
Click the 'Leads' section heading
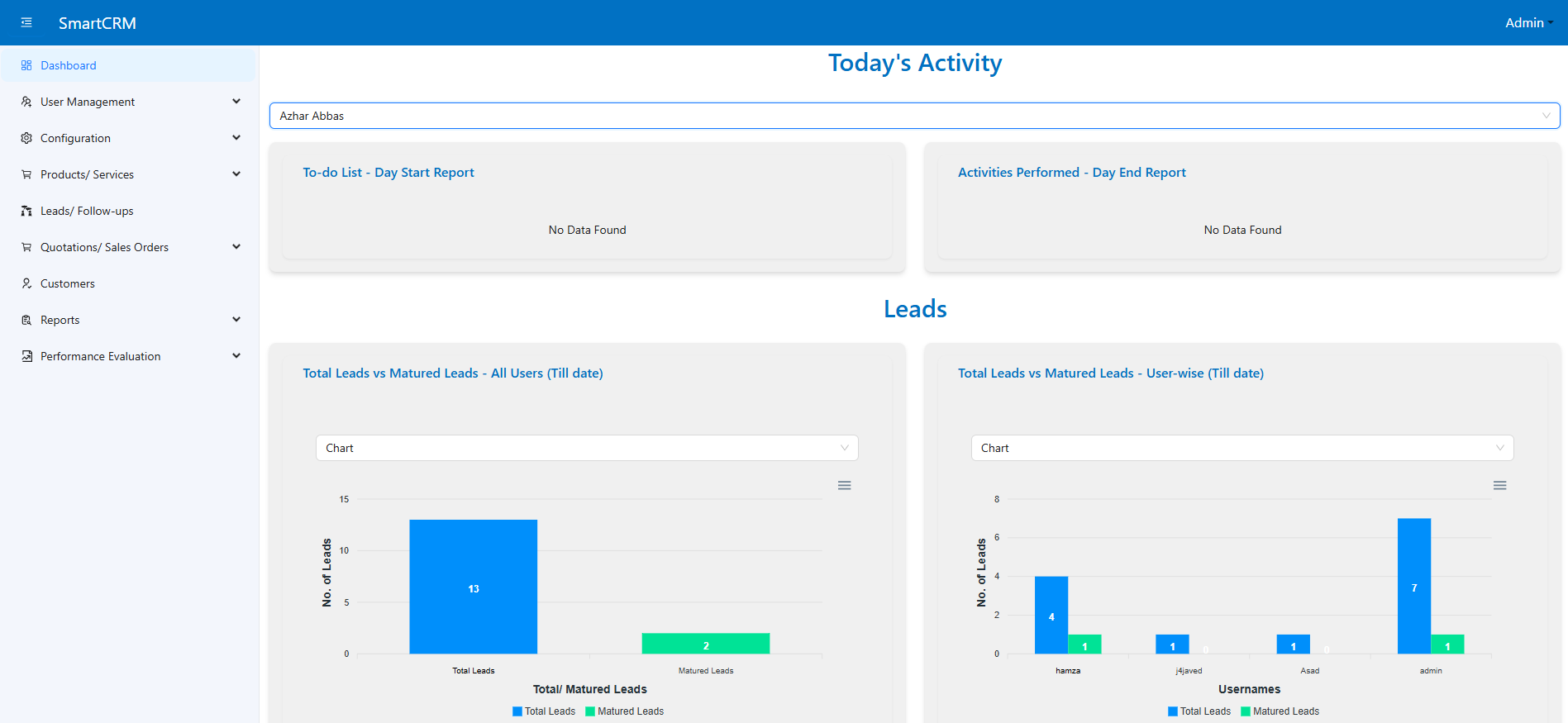click(x=915, y=309)
